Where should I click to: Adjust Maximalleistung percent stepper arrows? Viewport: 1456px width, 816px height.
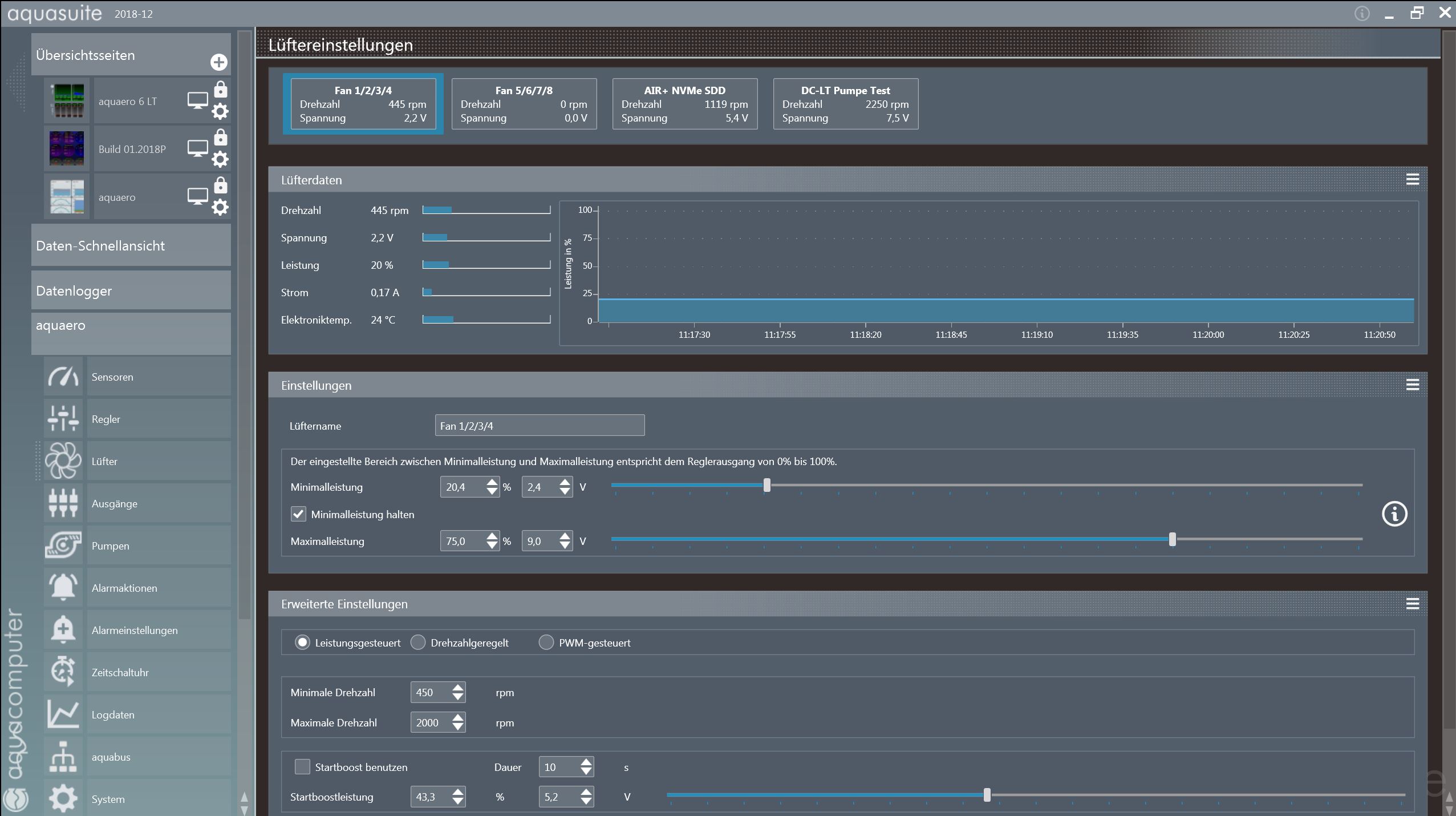click(x=492, y=541)
